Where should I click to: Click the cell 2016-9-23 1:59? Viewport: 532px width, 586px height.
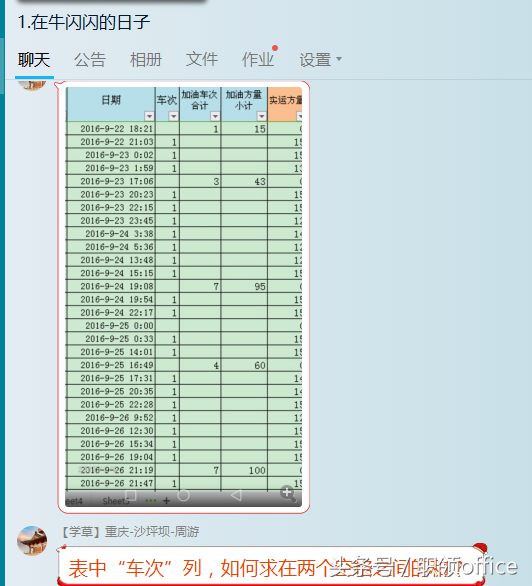point(111,168)
